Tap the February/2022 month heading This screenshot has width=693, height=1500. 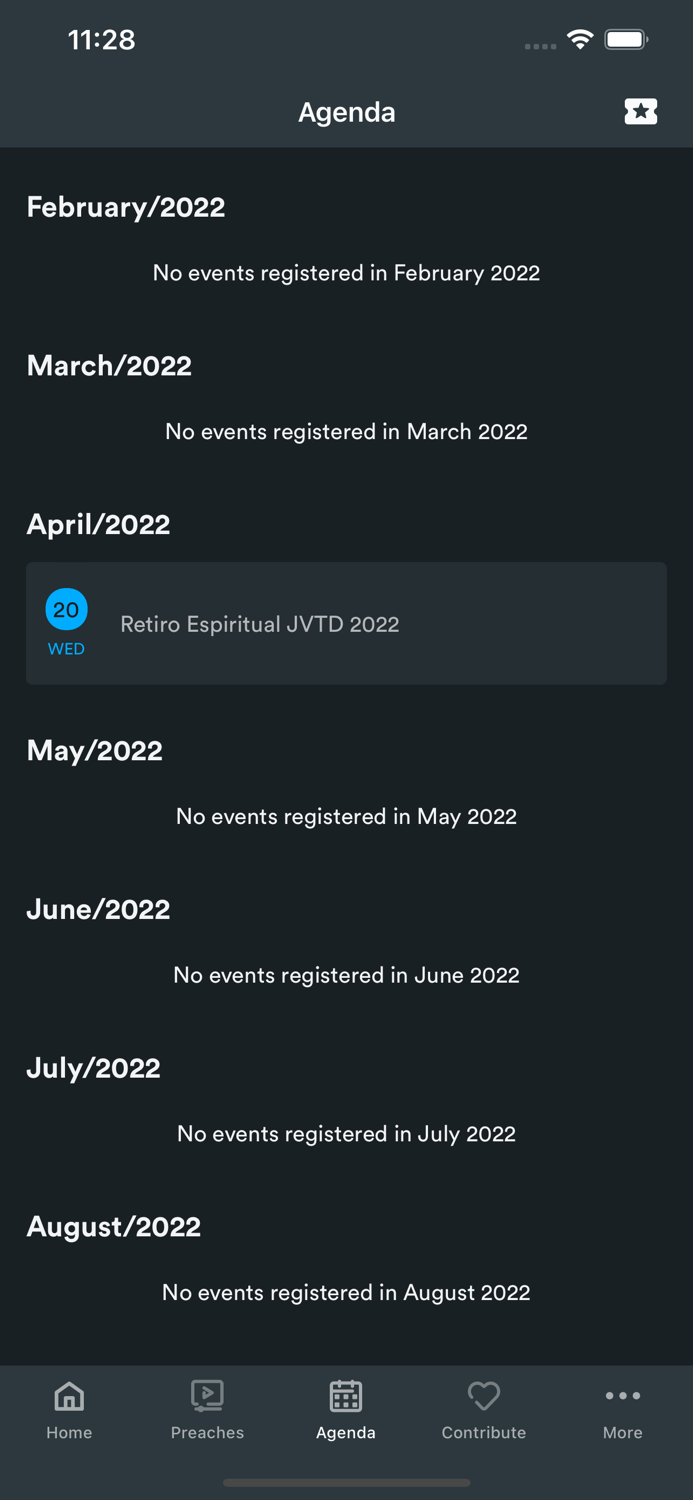[126, 207]
